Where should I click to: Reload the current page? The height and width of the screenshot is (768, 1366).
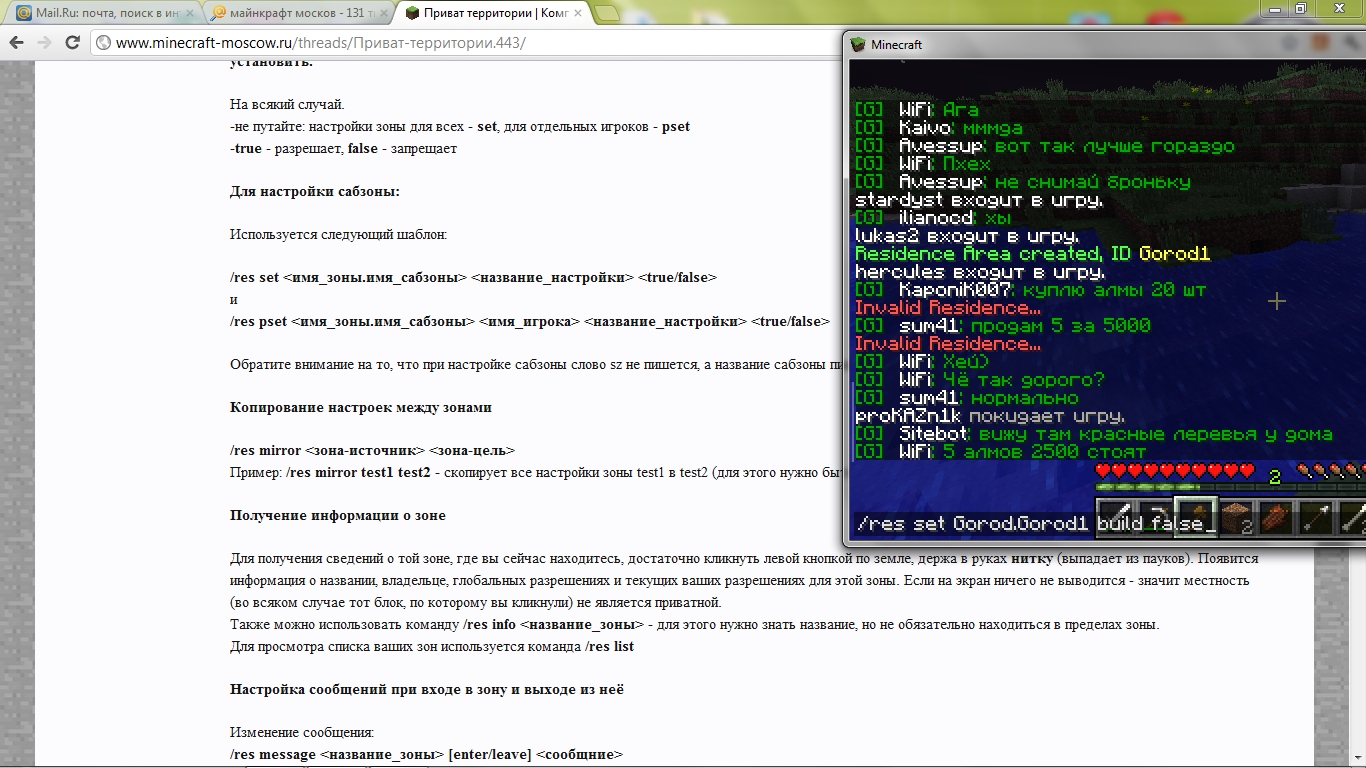[72, 43]
